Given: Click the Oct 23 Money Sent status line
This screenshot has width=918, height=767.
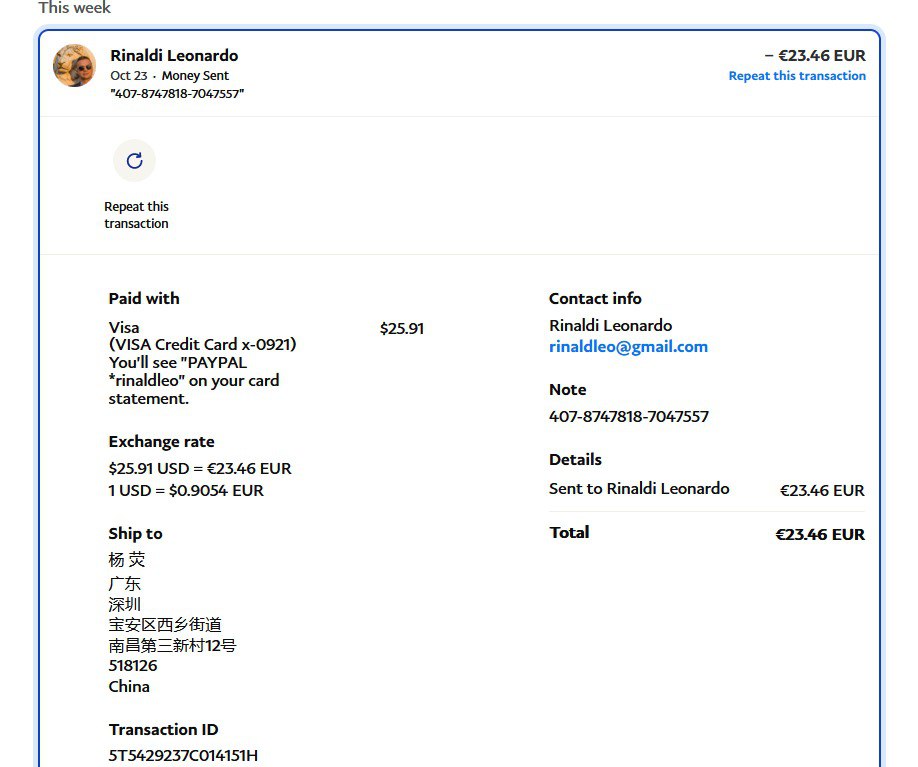Looking at the screenshot, I should [169, 76].
